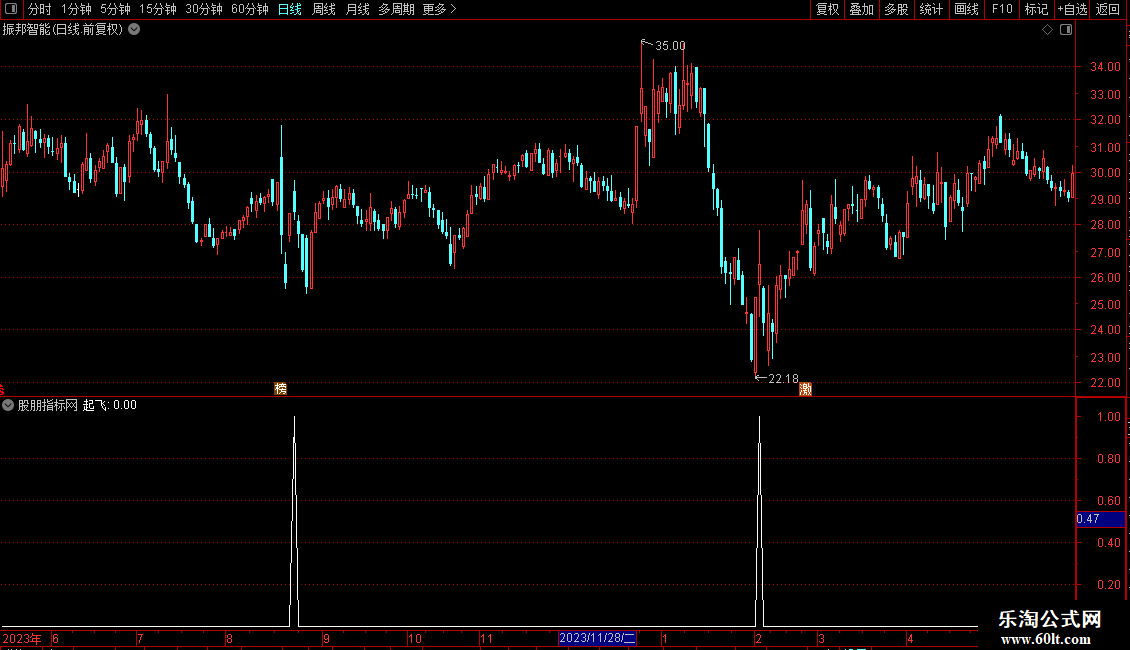Click the 激 marker icon on the chart

tap(806, 389)
